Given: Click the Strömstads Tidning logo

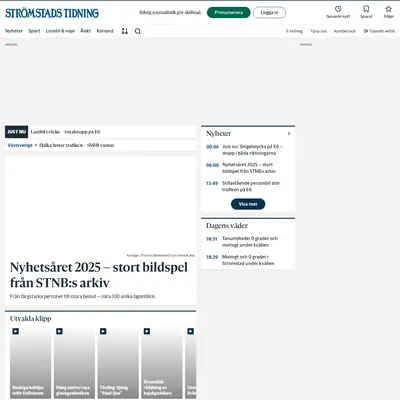Looking at the screenshot, I should [x=52, y=13].
